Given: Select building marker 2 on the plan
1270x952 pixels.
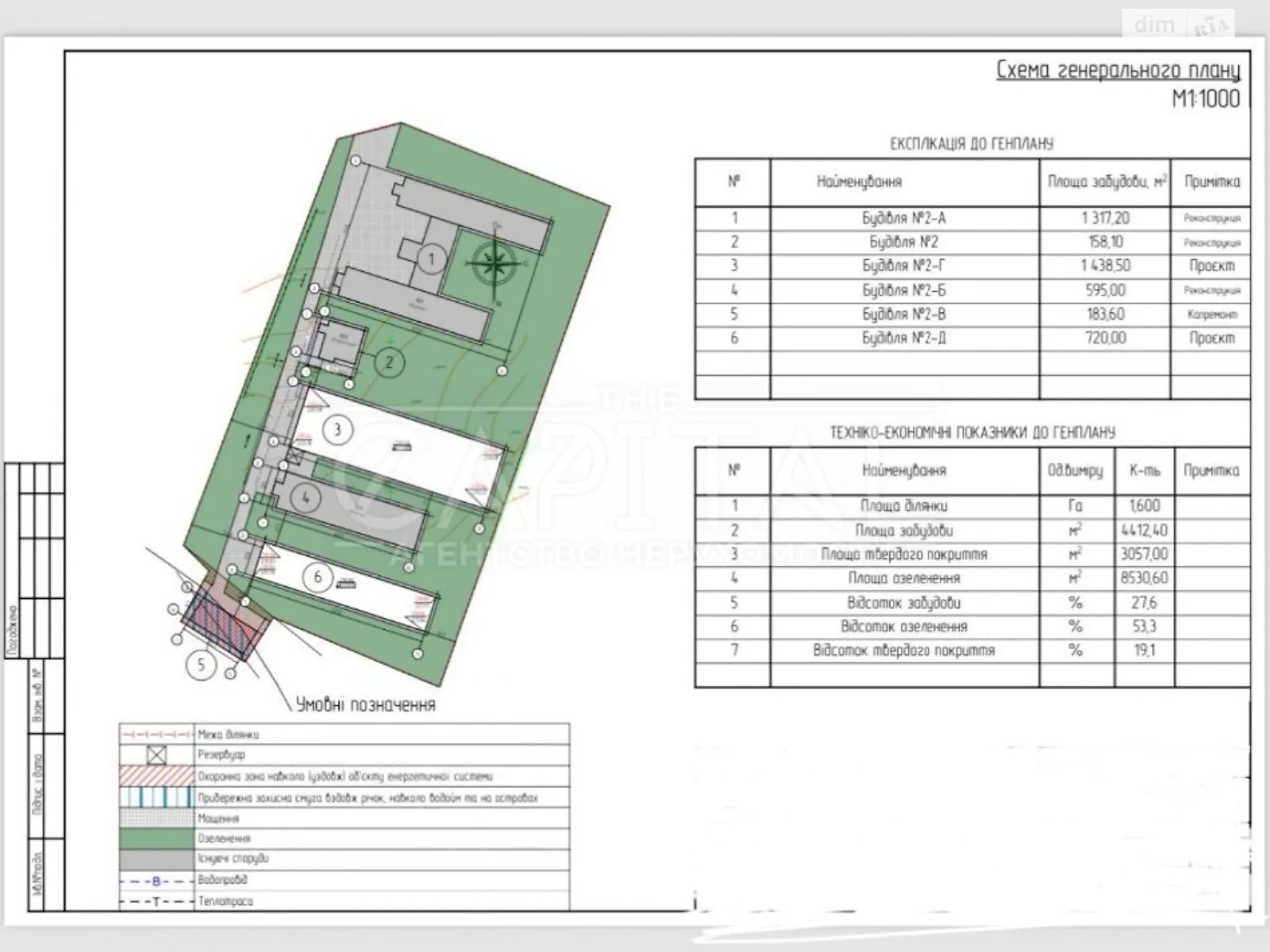Looking at the screenshot, I should click(x=389, y=363).
